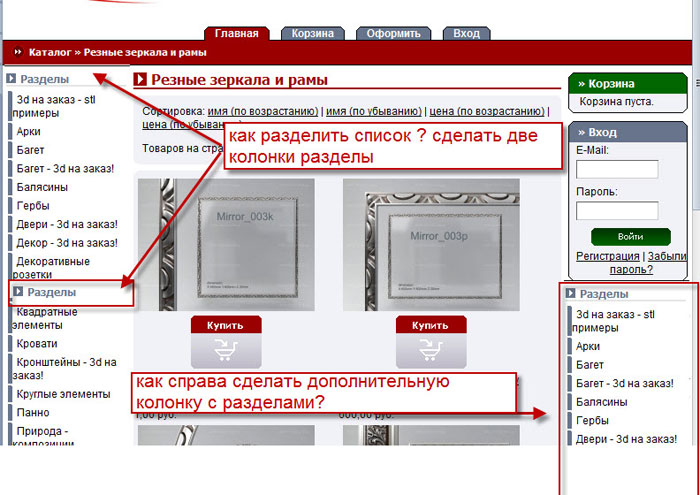The height and width of the screenshot is (495, 700).
Task: Open Двери - 3d на заказ! in left sidebar
Action: tap(67, 225)
